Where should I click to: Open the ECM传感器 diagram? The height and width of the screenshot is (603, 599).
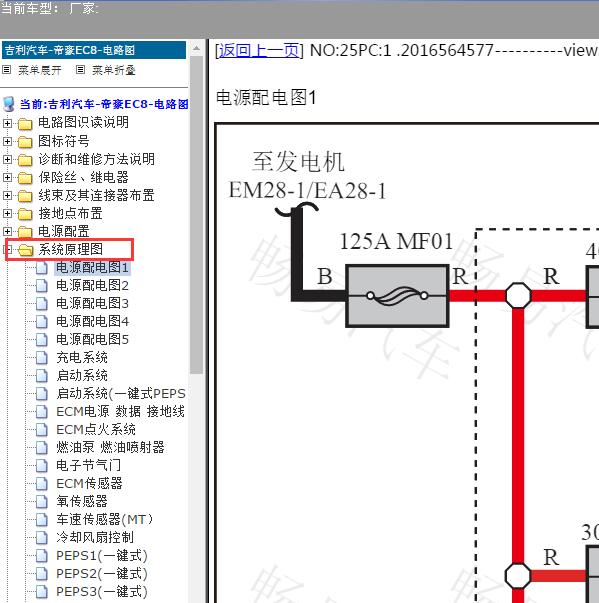click(x=89, y=483)
